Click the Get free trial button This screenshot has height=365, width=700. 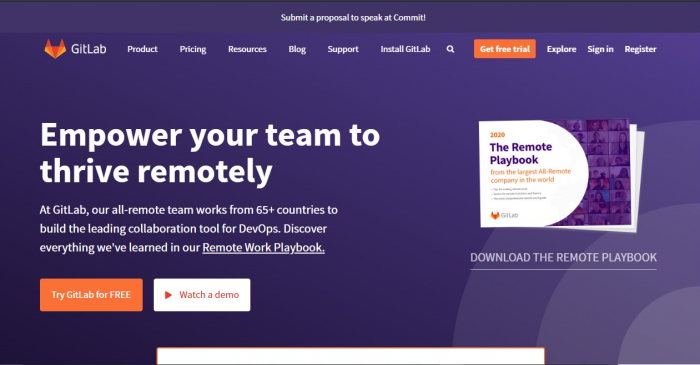click(505, 49)
